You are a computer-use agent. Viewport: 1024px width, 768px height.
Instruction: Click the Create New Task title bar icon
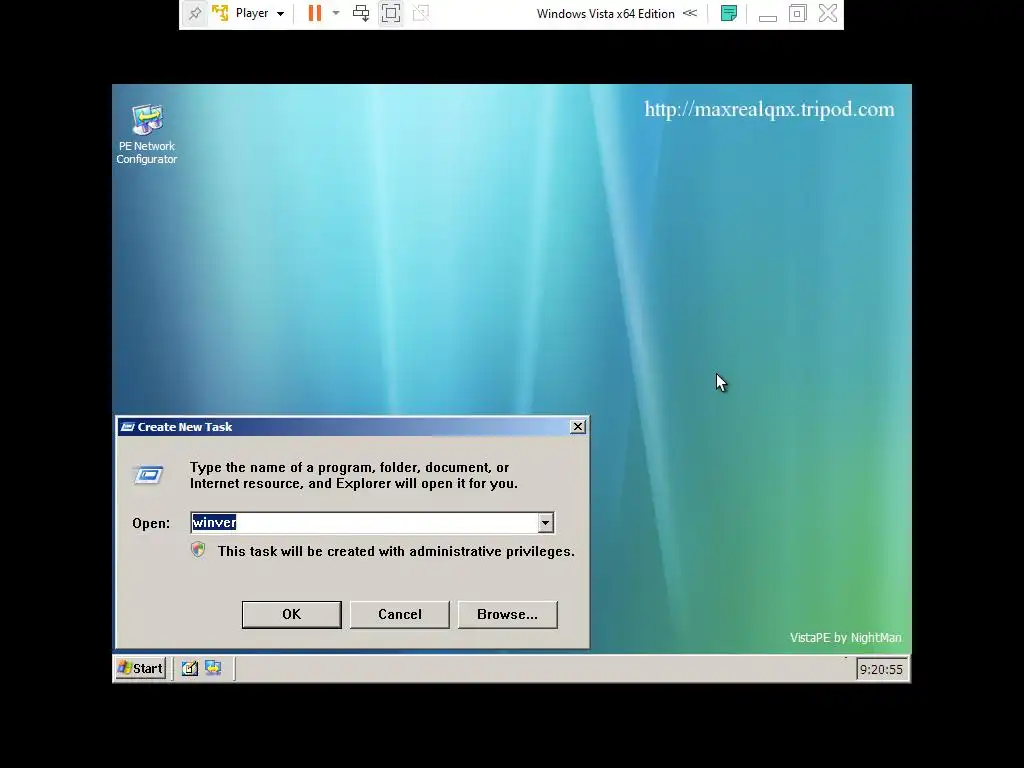[x=127, y=427]
